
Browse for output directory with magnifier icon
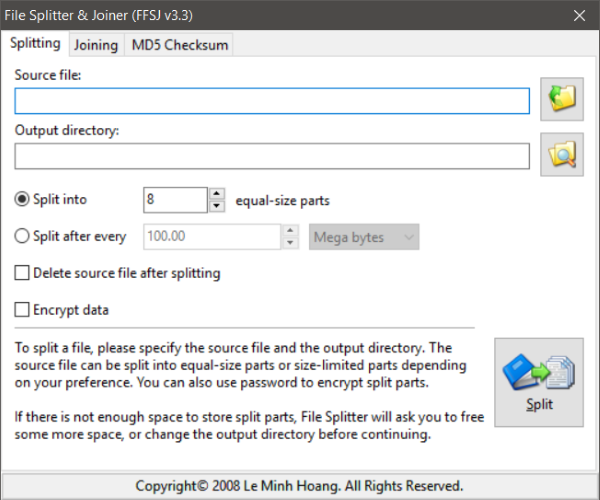(x=562, y=154)
